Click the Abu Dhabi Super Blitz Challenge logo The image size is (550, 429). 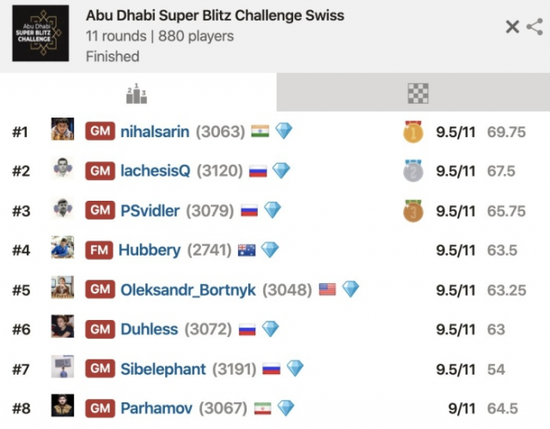coord(41,33)
